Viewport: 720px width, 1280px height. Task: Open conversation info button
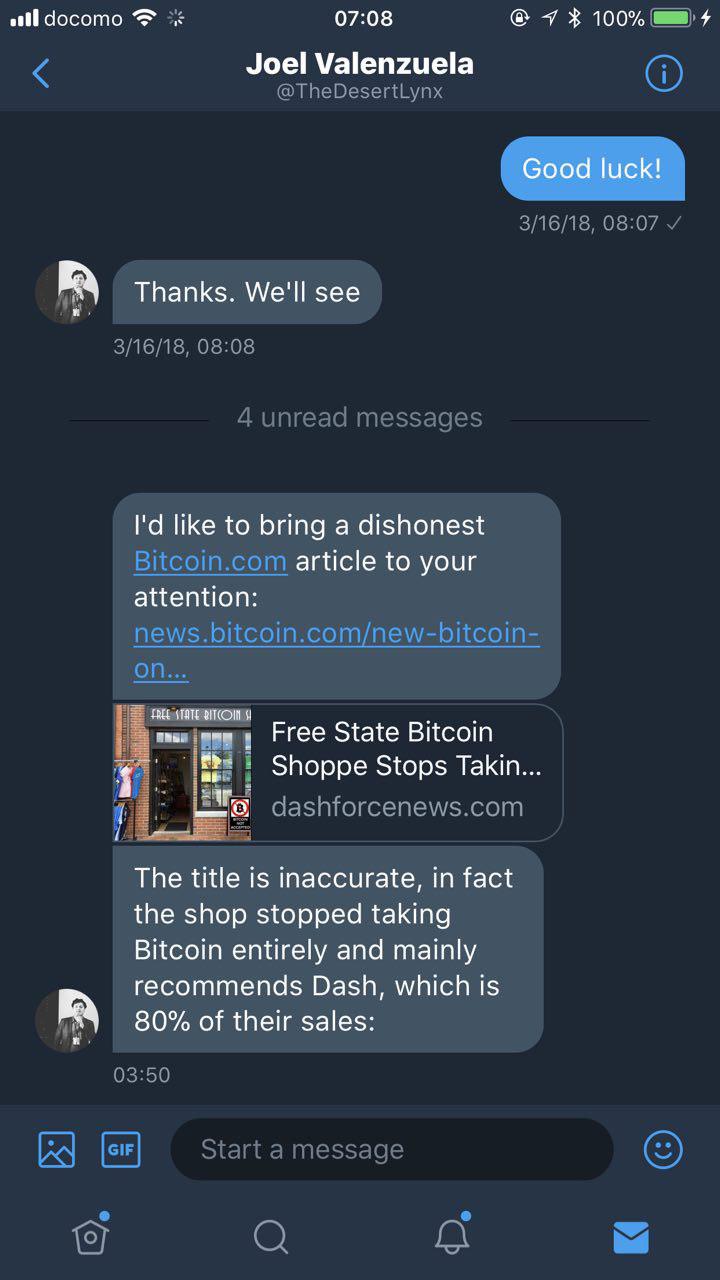point(664,74)
